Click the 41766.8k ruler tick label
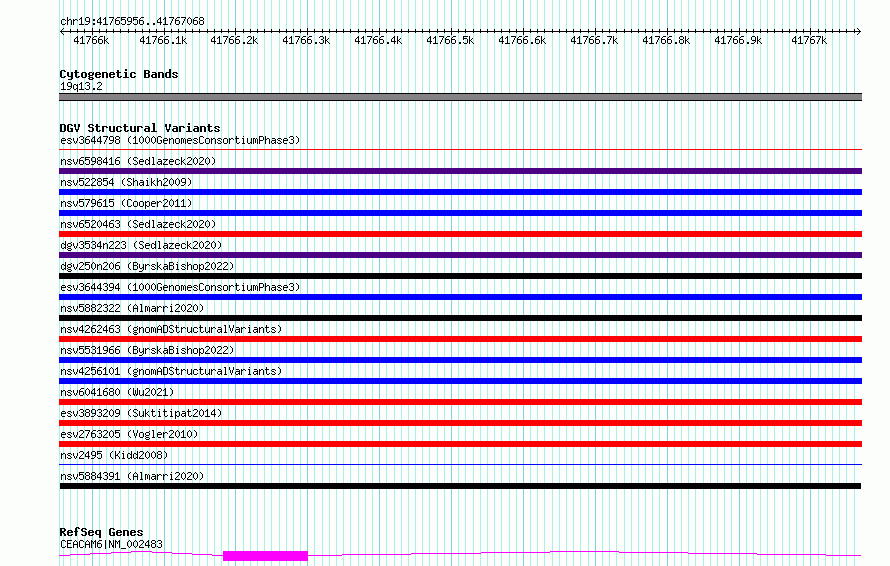890x566 pixels. pos(666,40)
